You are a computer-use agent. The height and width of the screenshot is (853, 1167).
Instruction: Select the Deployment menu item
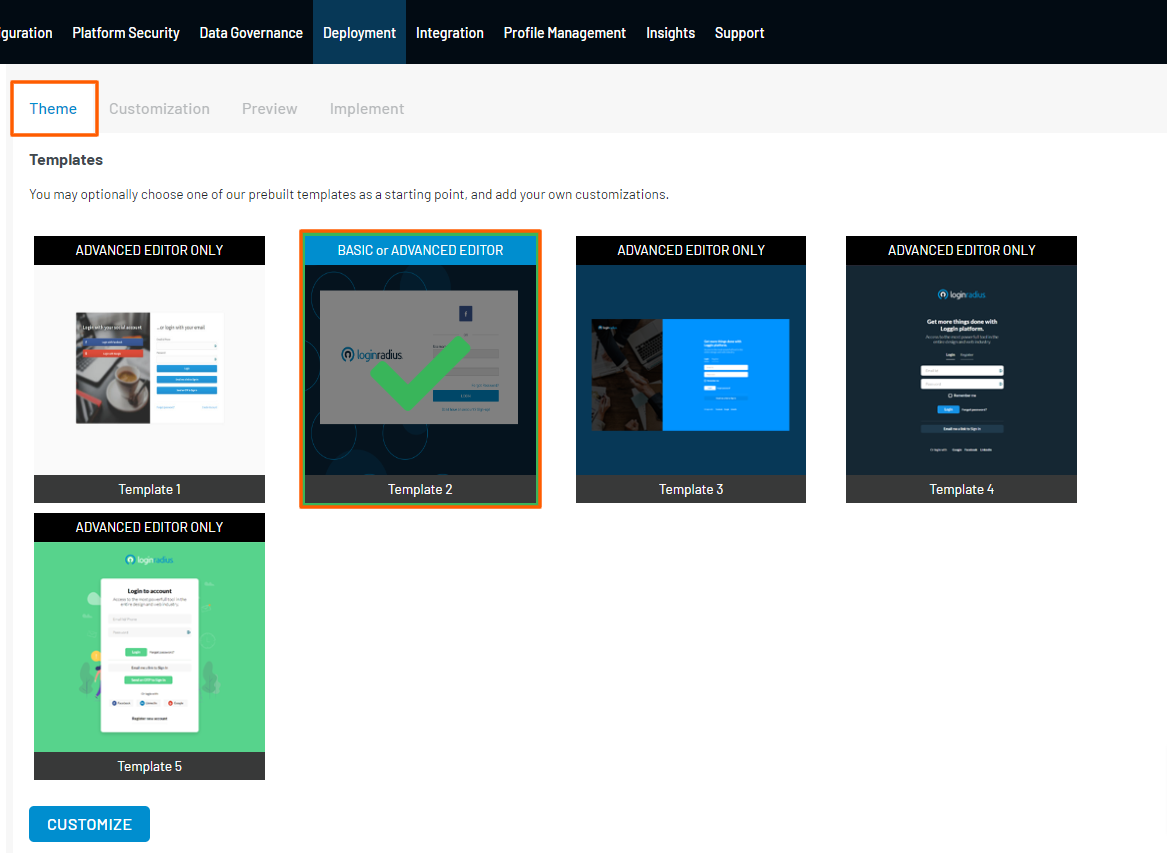click(359, 33)
